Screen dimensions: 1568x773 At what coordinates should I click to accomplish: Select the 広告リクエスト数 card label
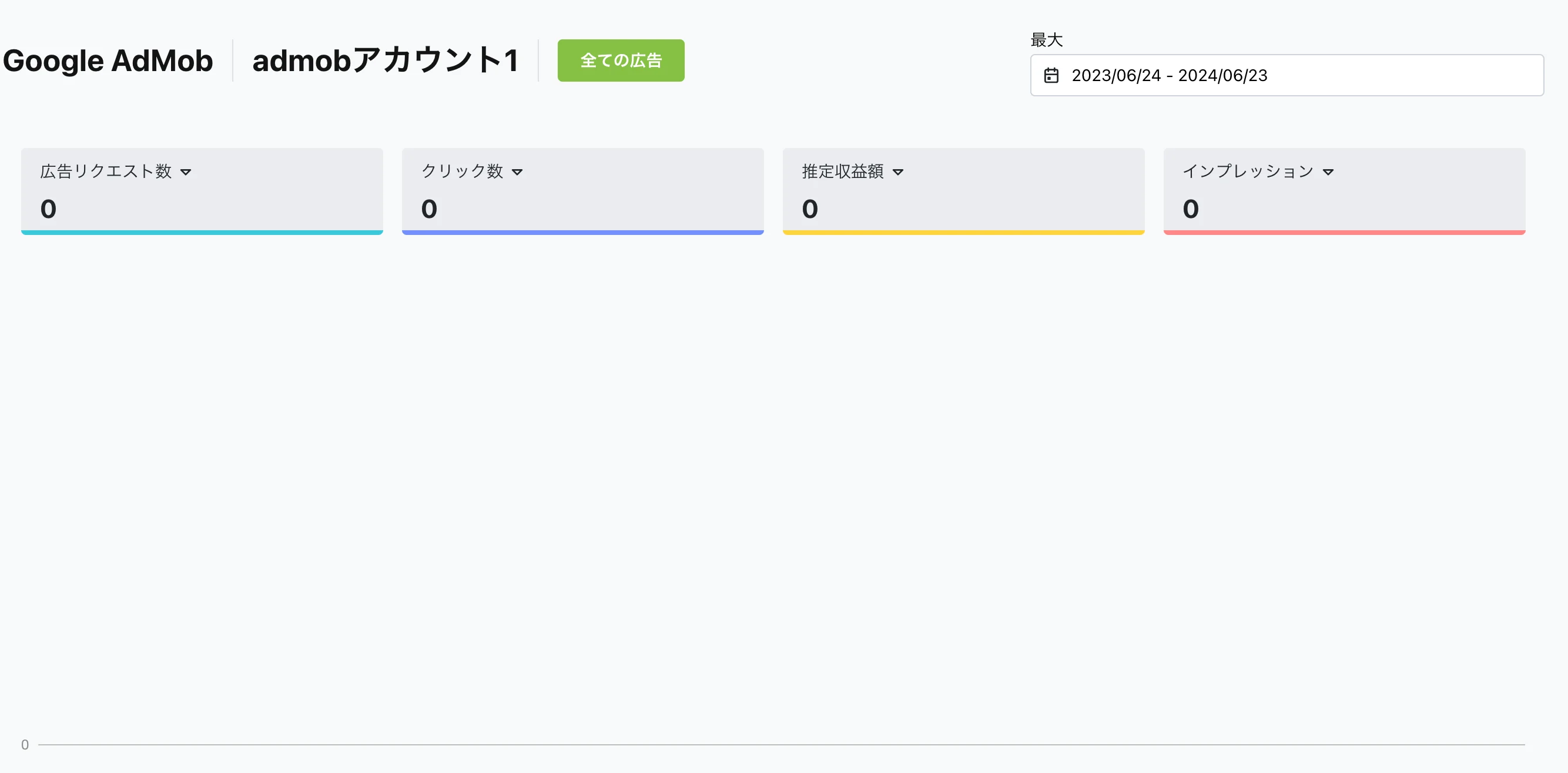(106, 172)
